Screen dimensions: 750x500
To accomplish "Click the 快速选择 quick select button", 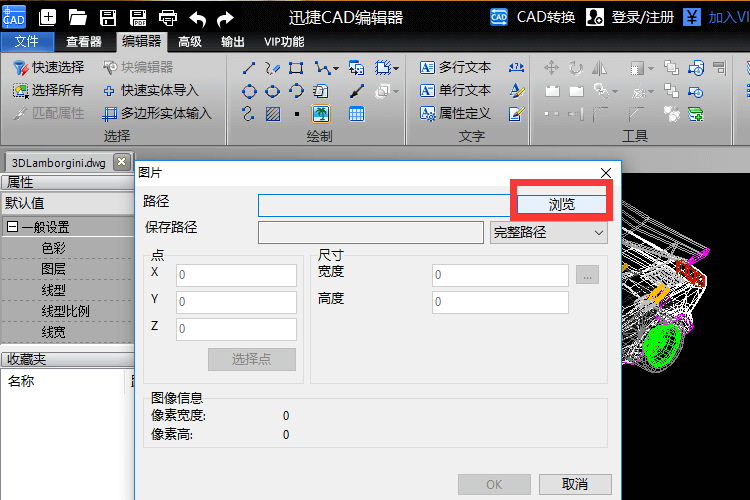I will click(x=48, y=67).
